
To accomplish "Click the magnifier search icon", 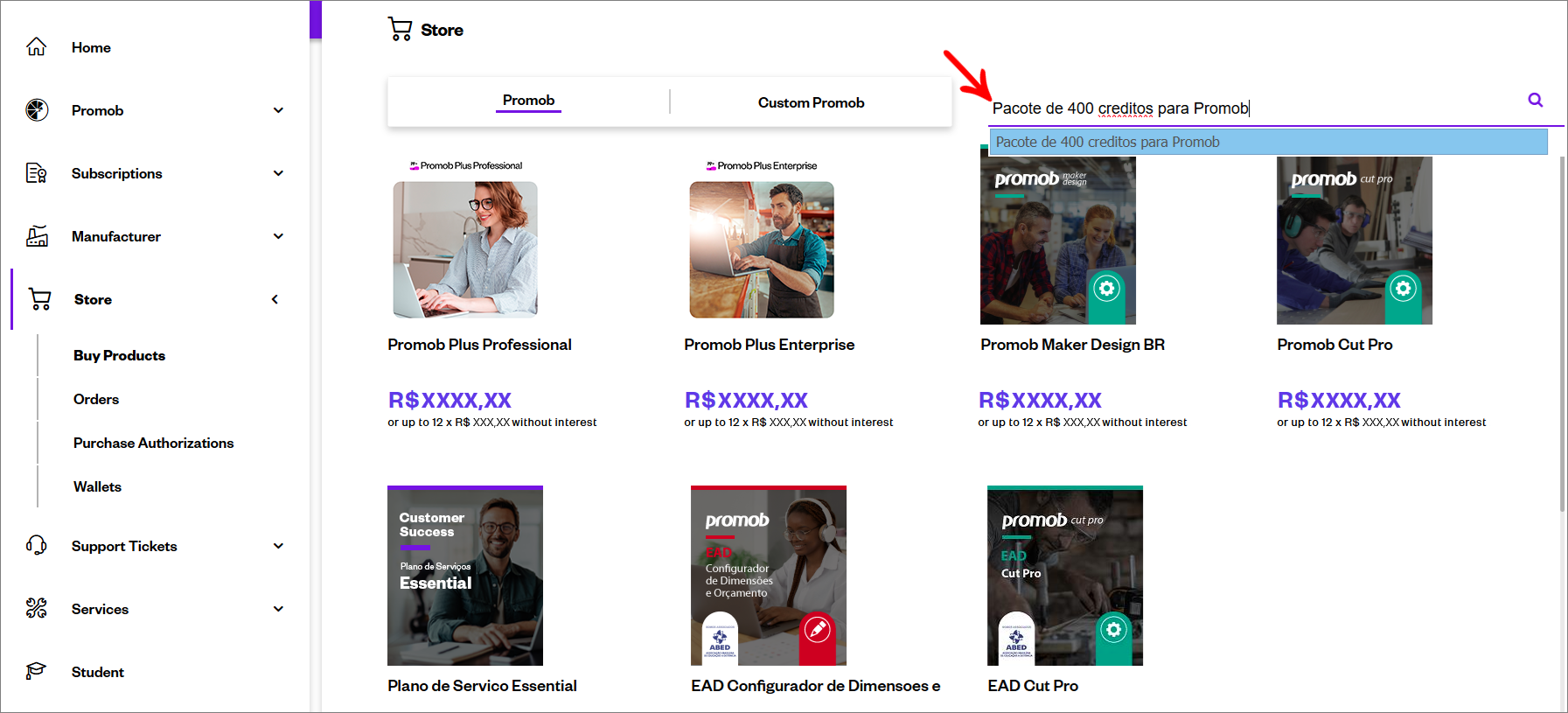I will click(x=1535, y=100).
